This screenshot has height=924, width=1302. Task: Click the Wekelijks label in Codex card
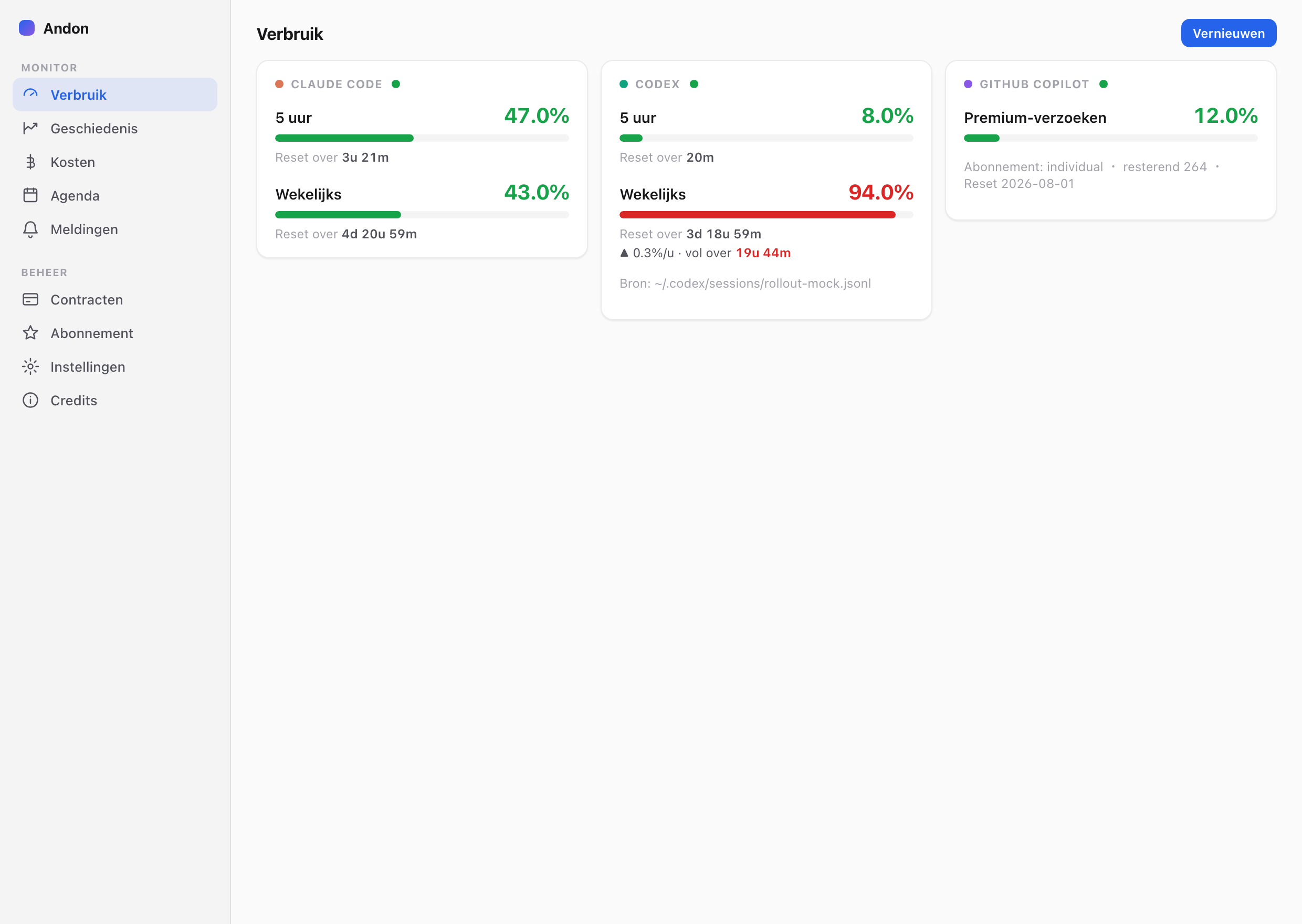tap(653, 195)
